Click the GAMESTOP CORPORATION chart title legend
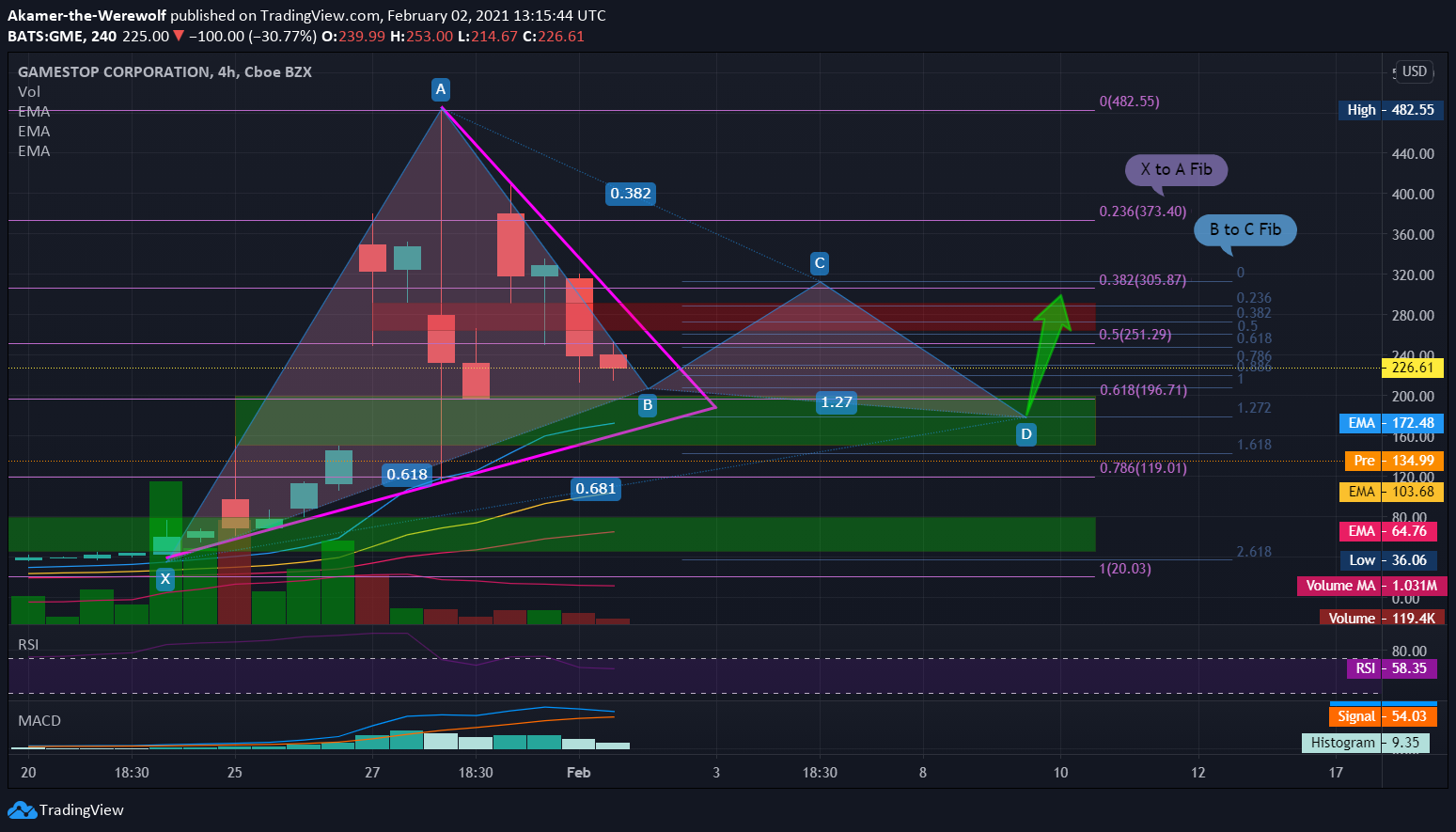The width and height of the screenshot is (1456, 832). coord(164,72)
